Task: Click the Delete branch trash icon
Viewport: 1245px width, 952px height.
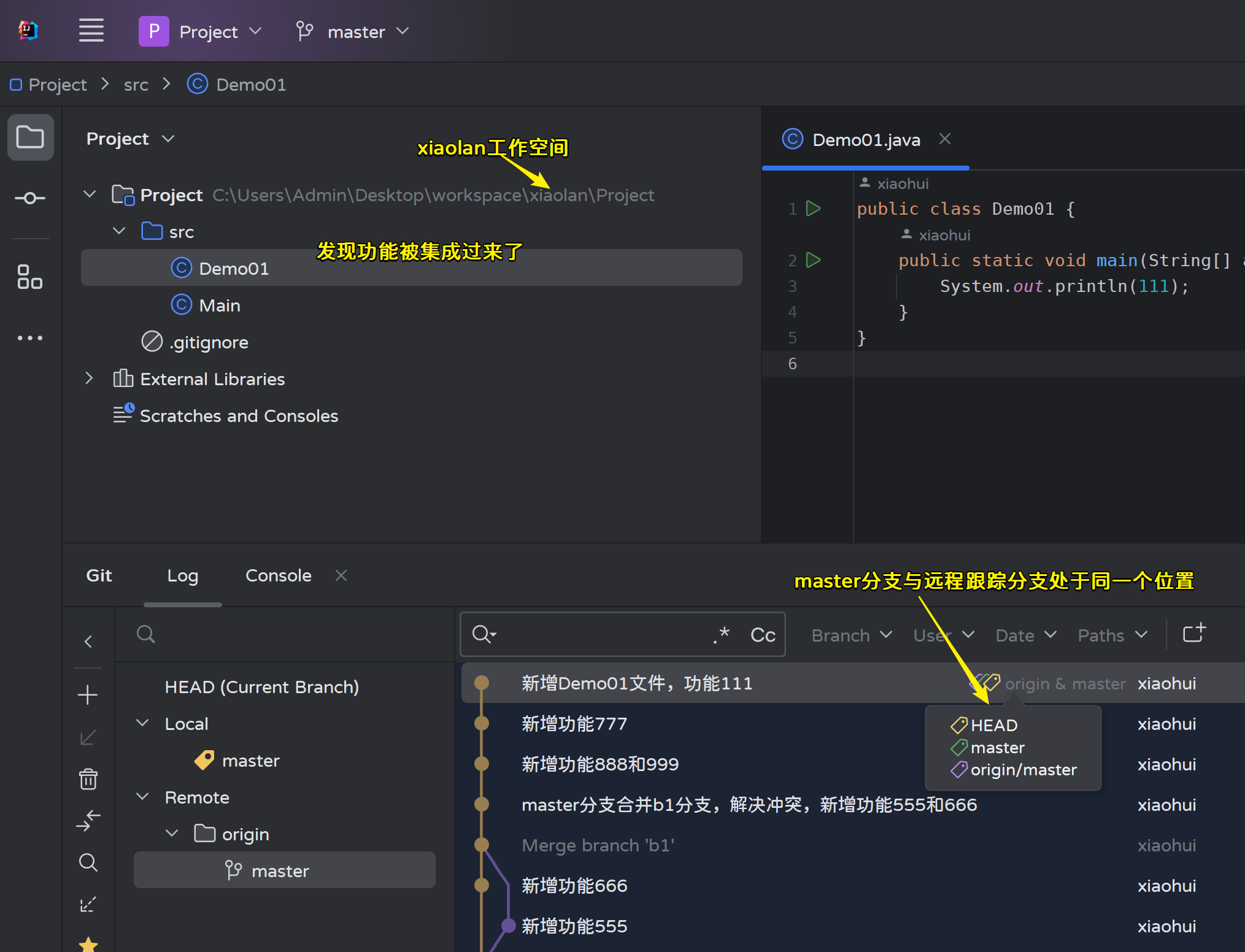Action: pos(88,779)
